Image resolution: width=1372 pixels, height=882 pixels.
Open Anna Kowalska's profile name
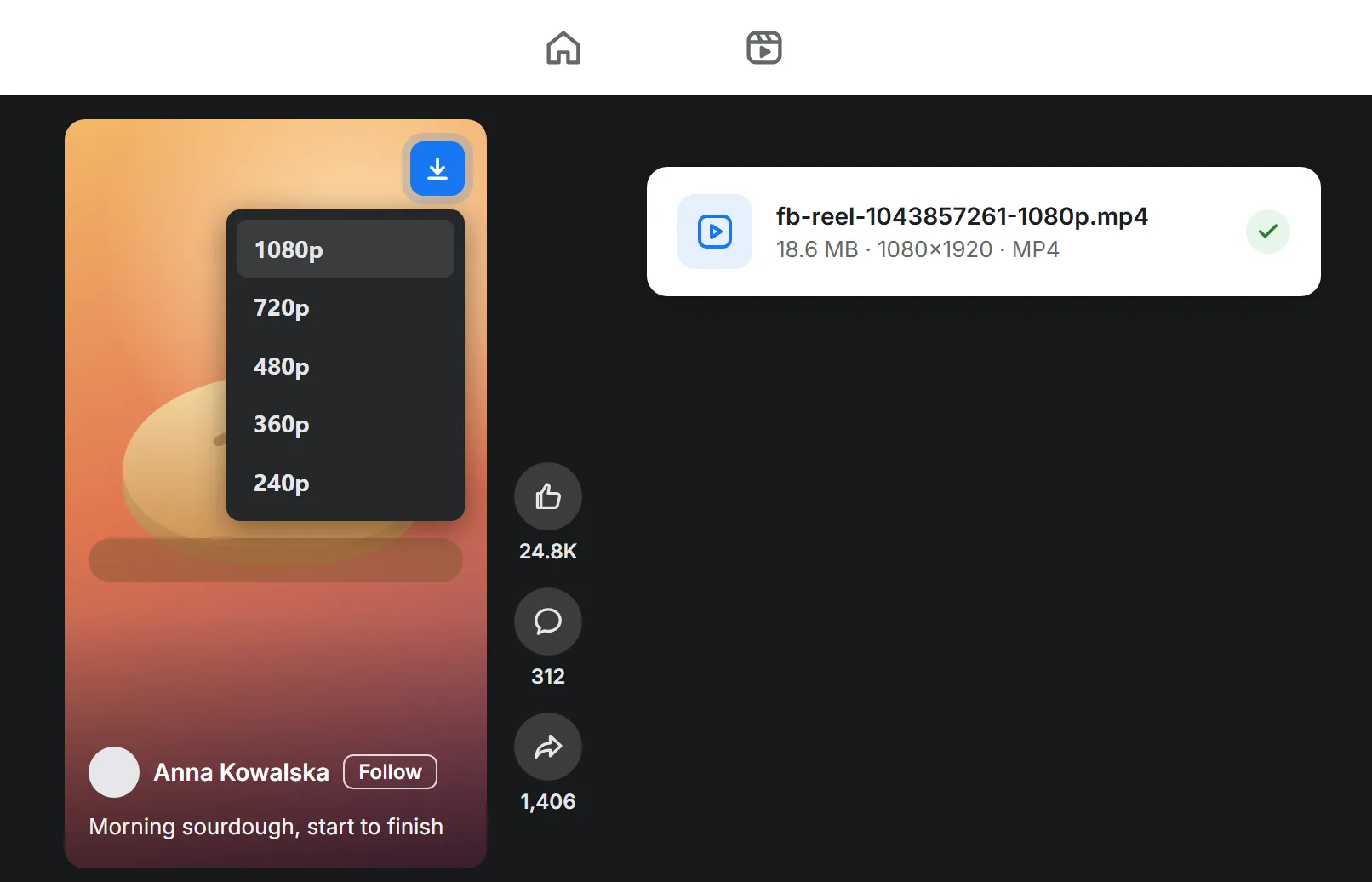point(241,772)
